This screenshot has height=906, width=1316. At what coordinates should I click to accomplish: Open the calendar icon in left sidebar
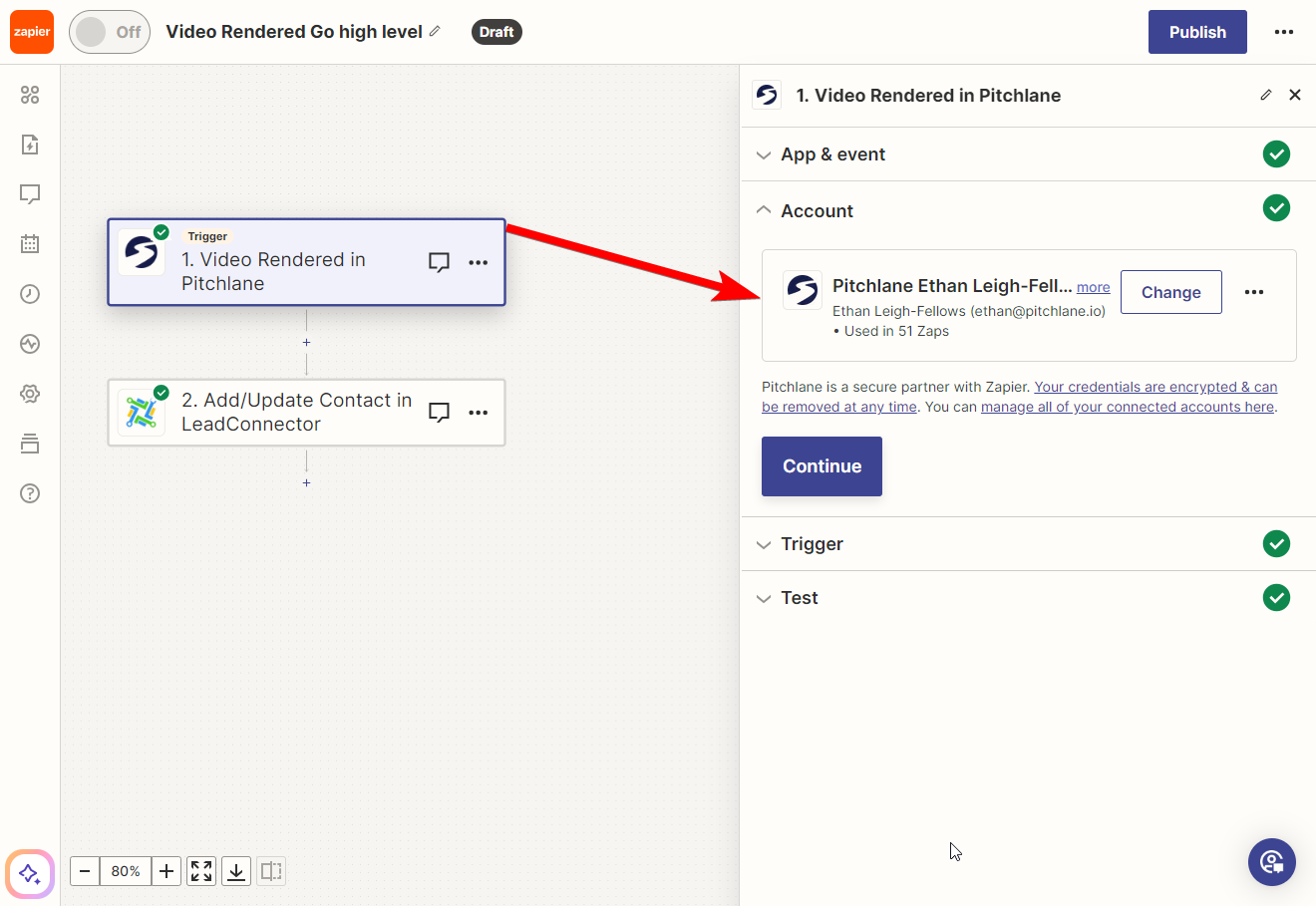click(30, 244)
